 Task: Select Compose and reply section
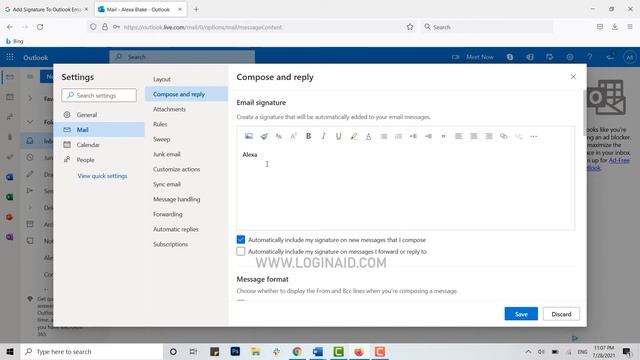pyautogui.click(x=187, y=94)
